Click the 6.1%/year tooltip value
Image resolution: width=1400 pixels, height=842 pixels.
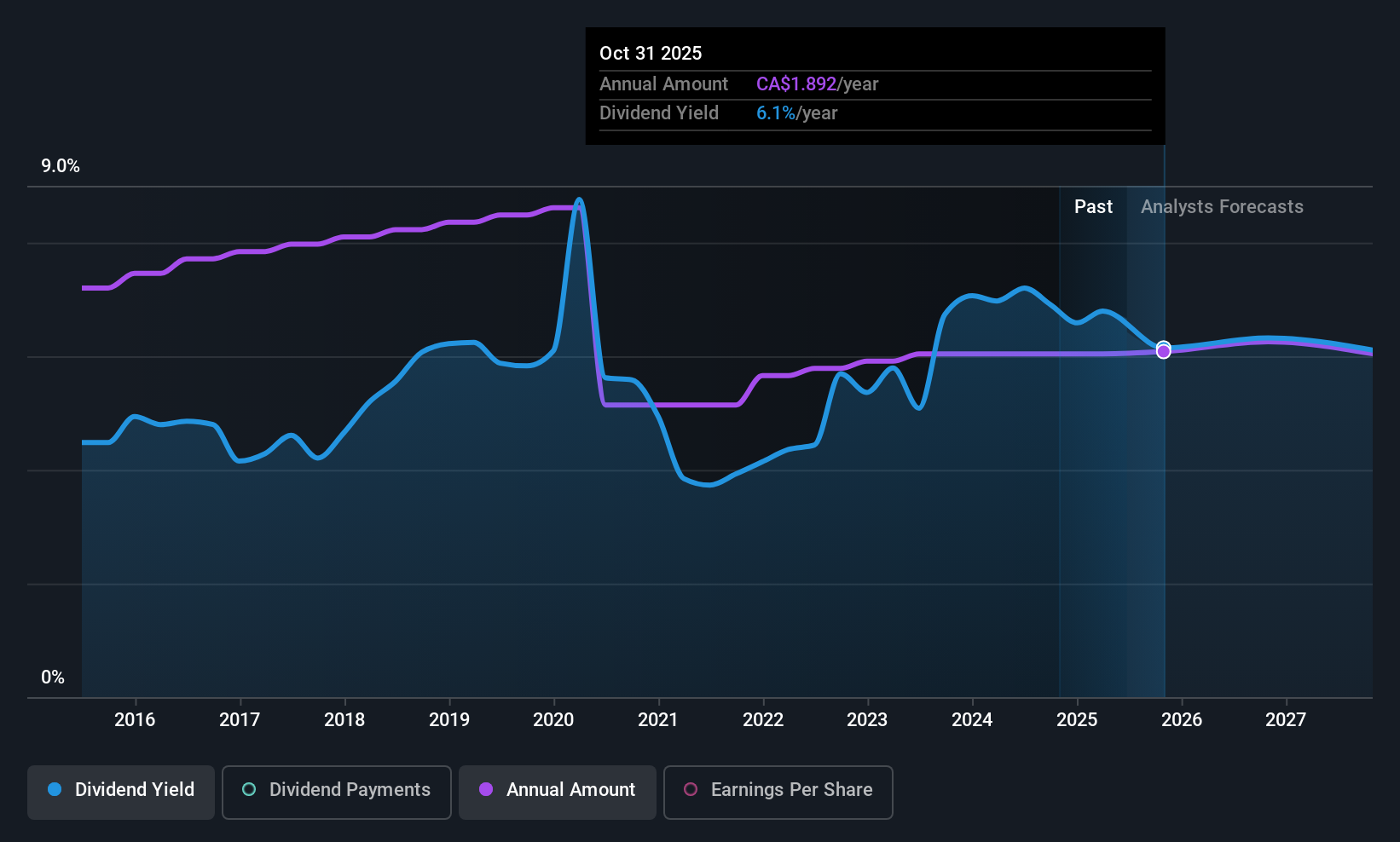click(x=797, y=113)
